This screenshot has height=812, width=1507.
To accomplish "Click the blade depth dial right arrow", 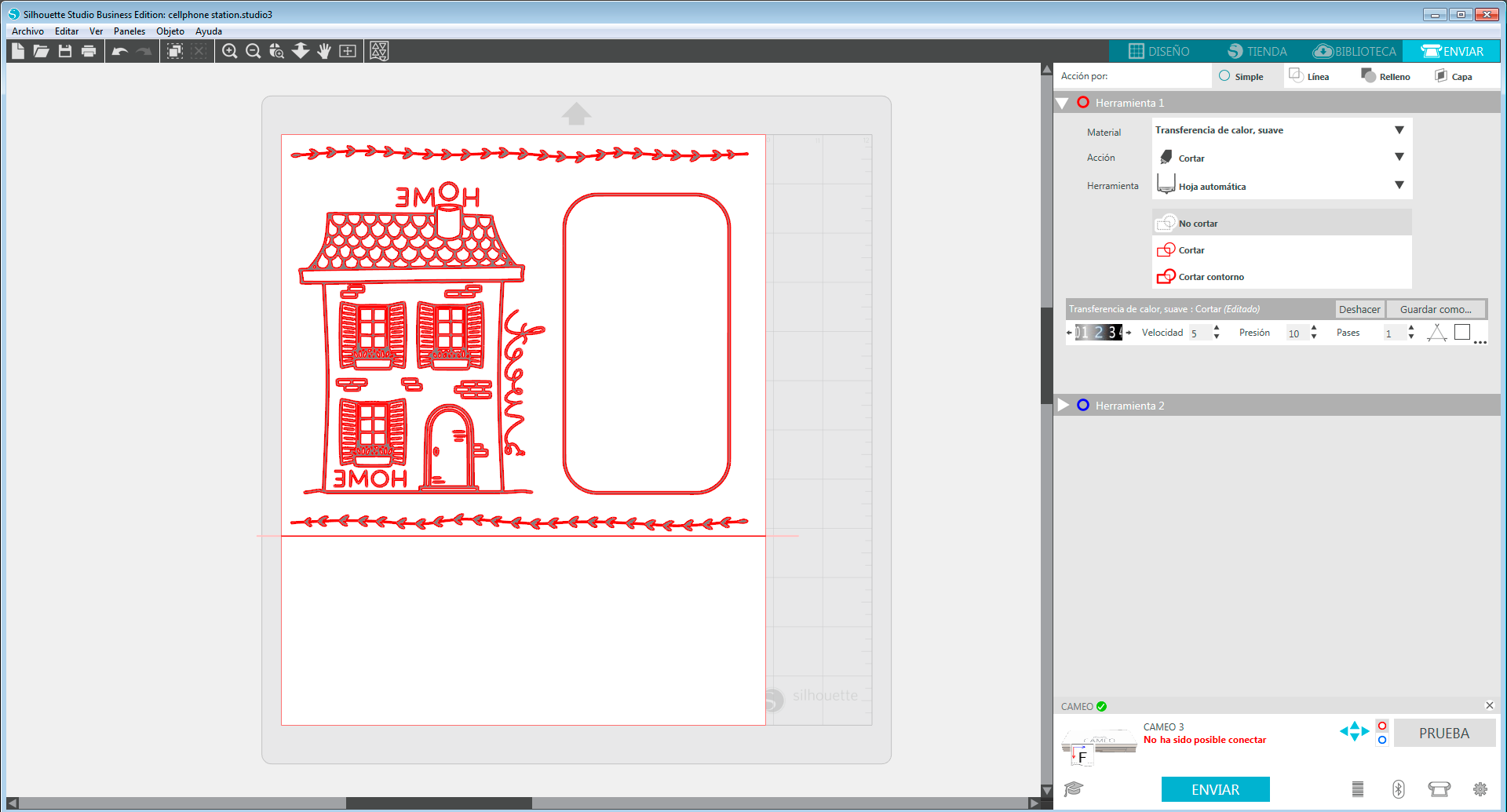I will (x=1129, y=333).
